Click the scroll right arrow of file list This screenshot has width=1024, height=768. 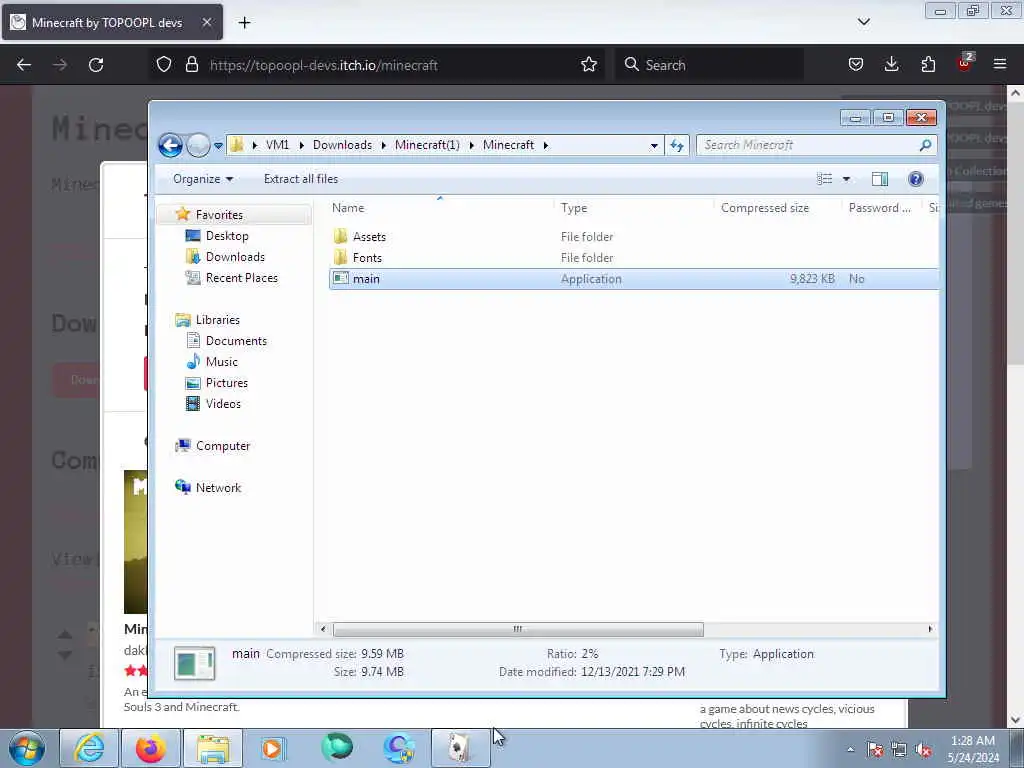coord(930,630)
